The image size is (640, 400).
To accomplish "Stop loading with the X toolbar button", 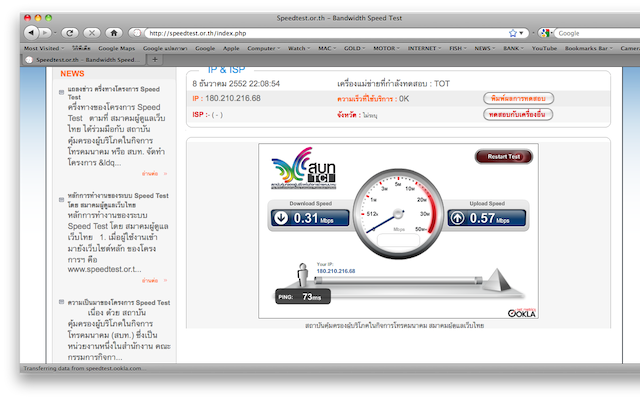I will pyautogui.click(x=92, y=33).
